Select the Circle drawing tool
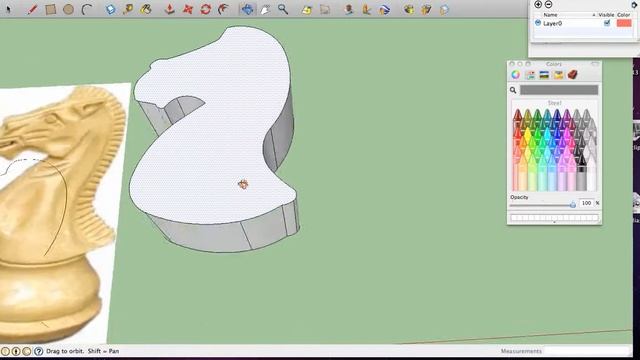640x360 pixels. 69,9
